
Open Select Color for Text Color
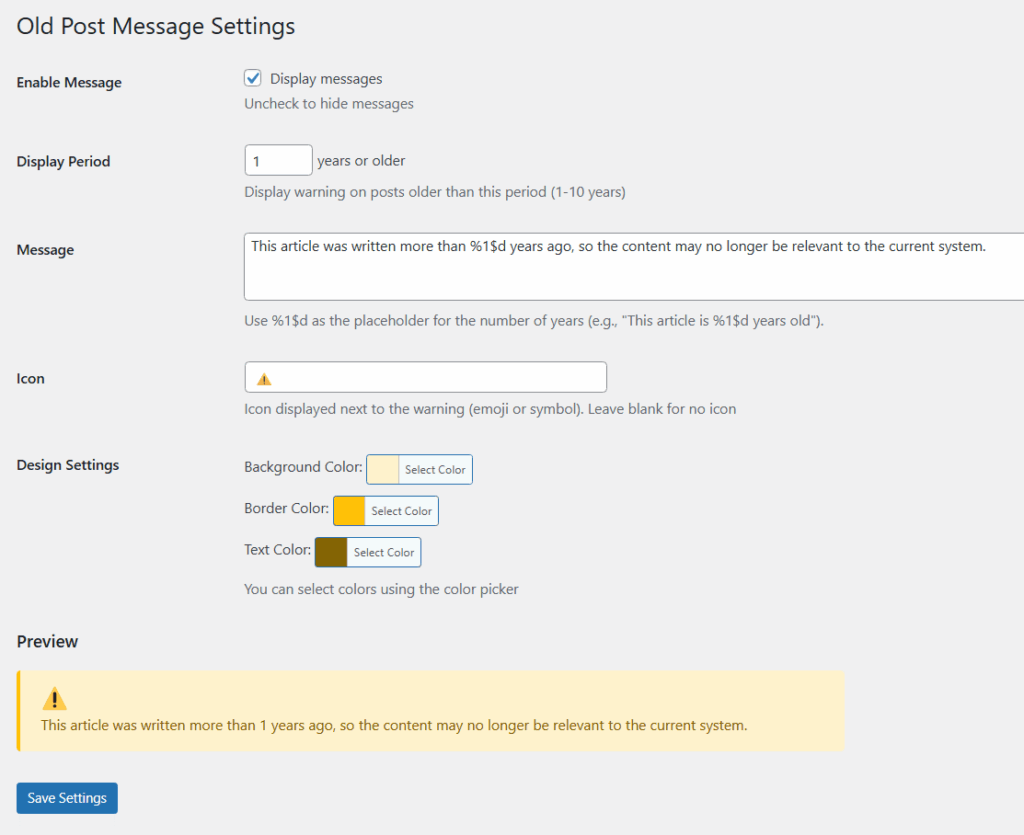(384, 552)
